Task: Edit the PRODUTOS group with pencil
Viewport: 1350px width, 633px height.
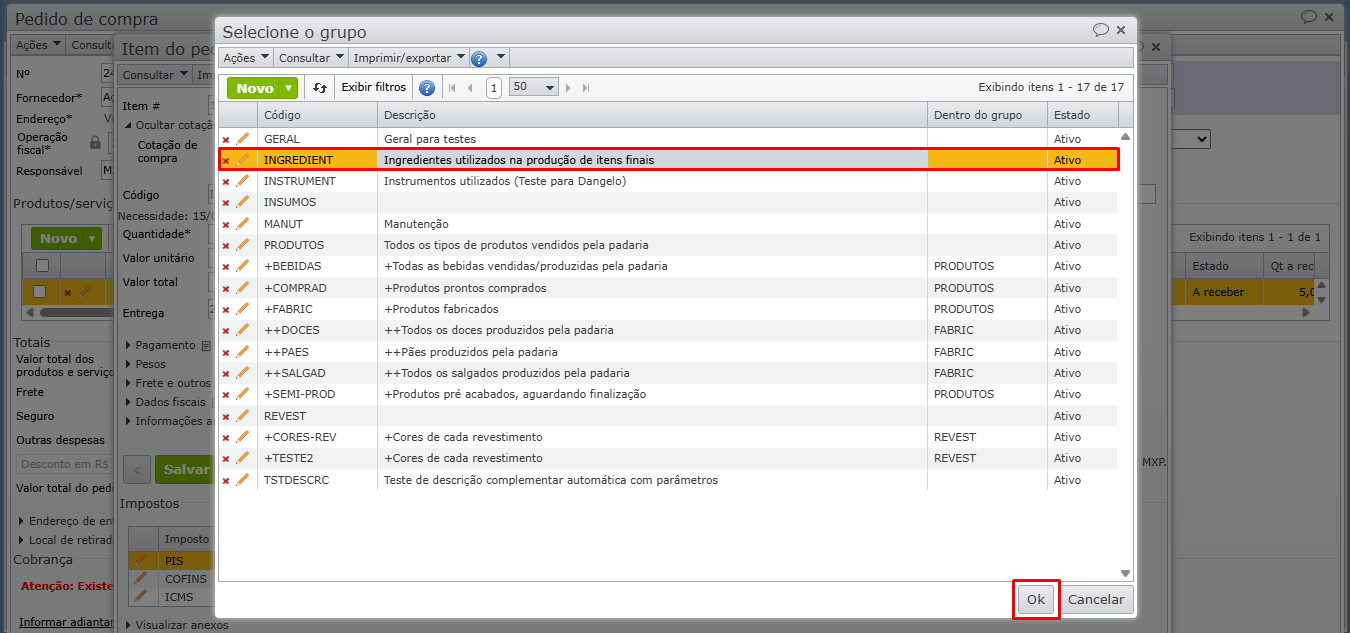Action: click(242, 245)
